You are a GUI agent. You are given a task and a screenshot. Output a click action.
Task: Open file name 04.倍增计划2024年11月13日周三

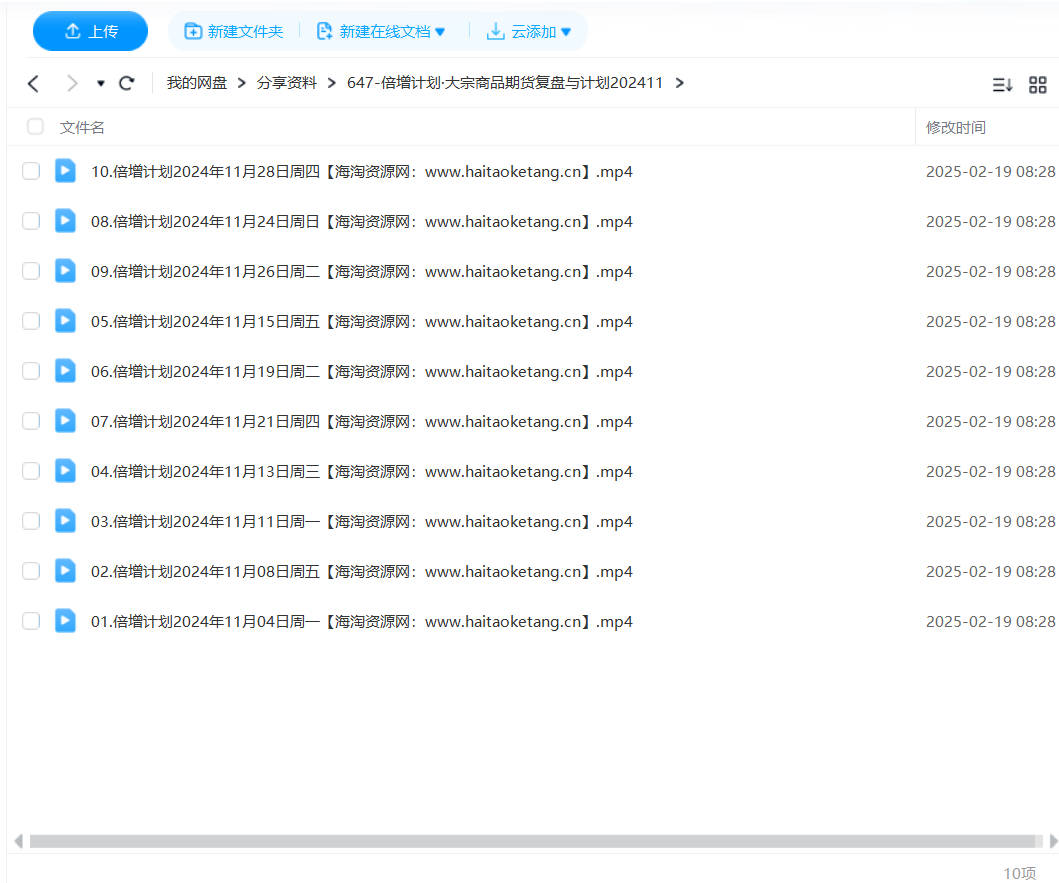point(362,472)
